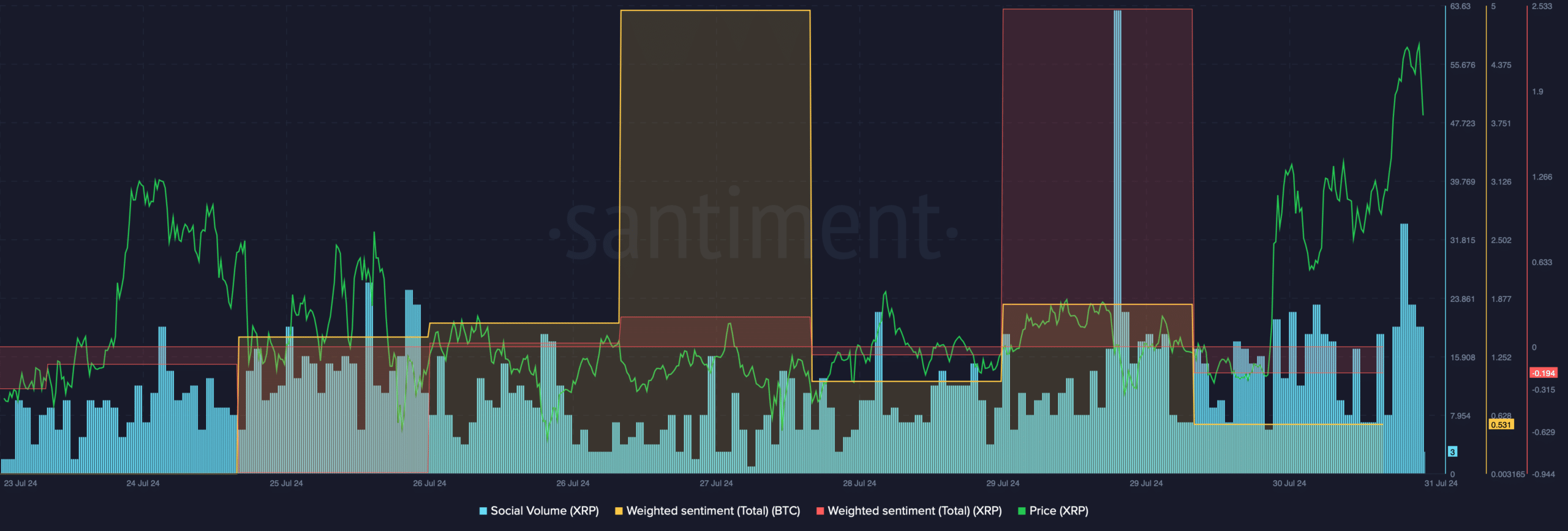The height and width of the screenshot is (531, 1568).
Task: Click the 2.533 price axis value
Action: click(1542, 6)
